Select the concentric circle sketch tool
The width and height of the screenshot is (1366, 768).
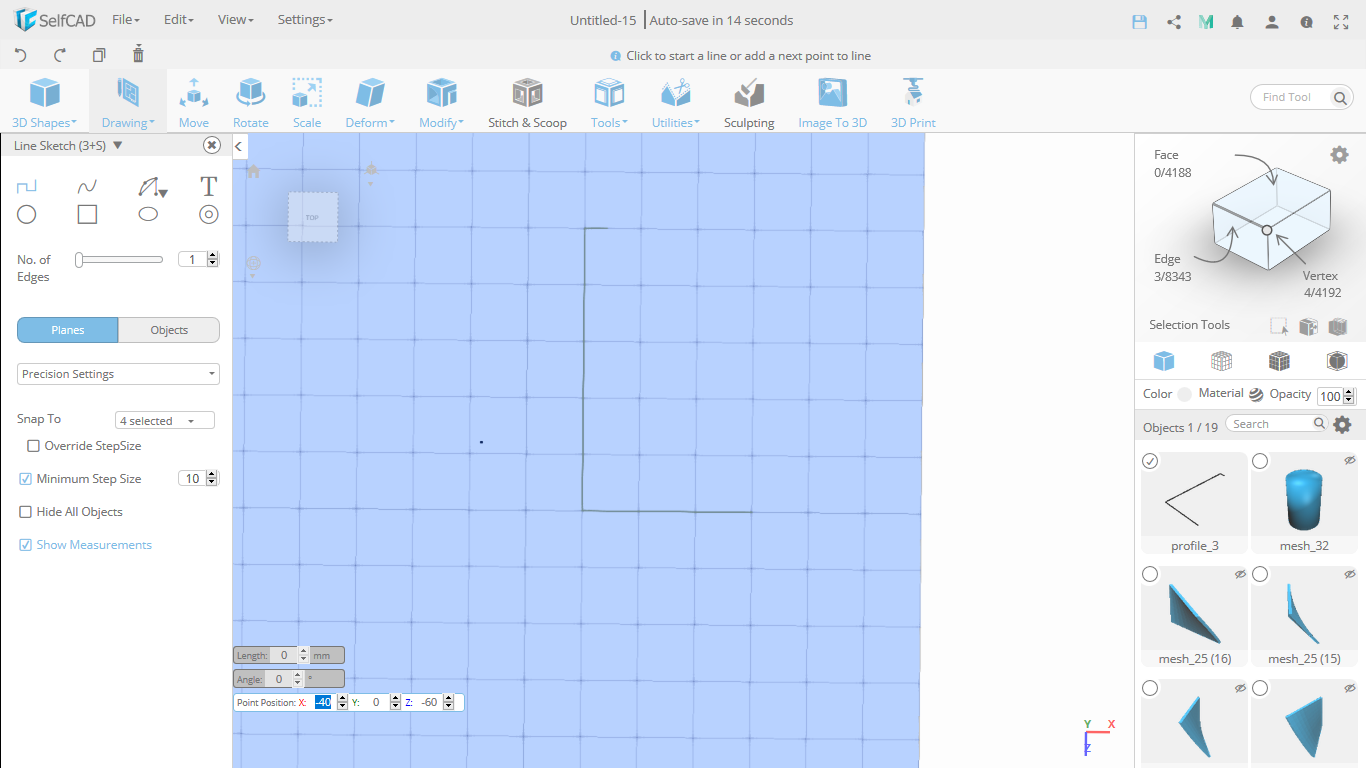tap(208, 214)
